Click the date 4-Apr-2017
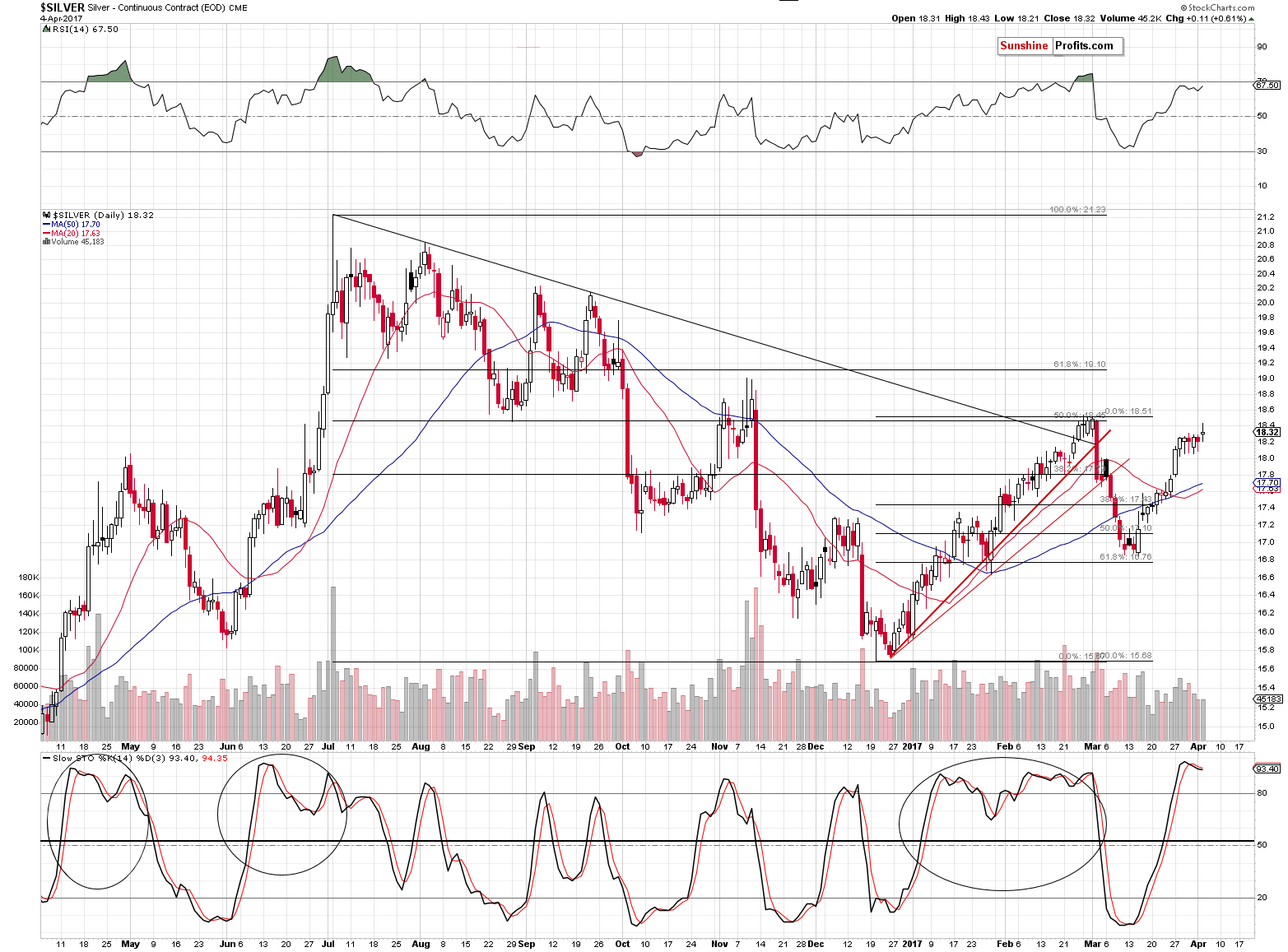 (x=63, y=18)
